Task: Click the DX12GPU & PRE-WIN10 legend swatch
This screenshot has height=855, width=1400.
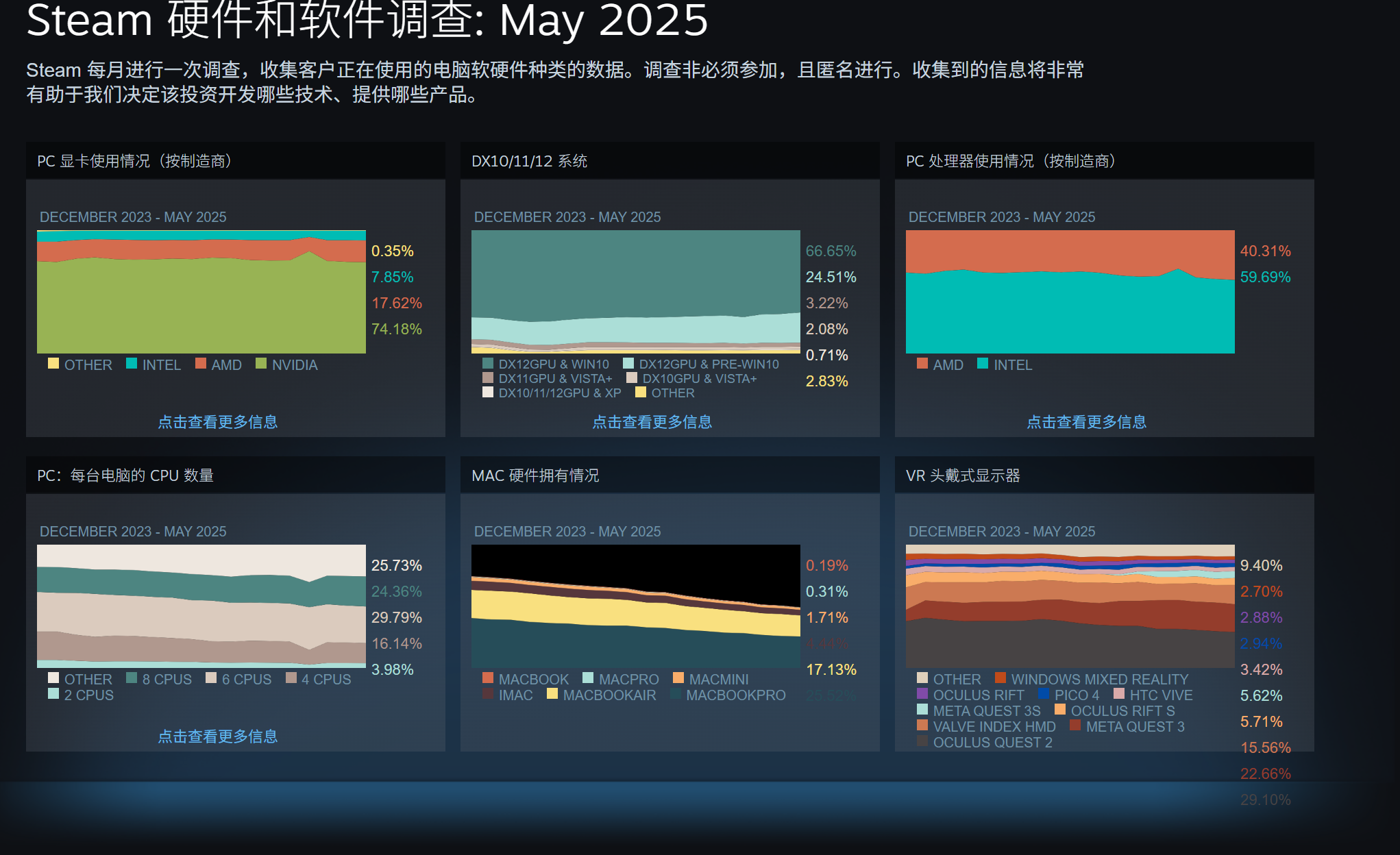Action: pos(628,363)
